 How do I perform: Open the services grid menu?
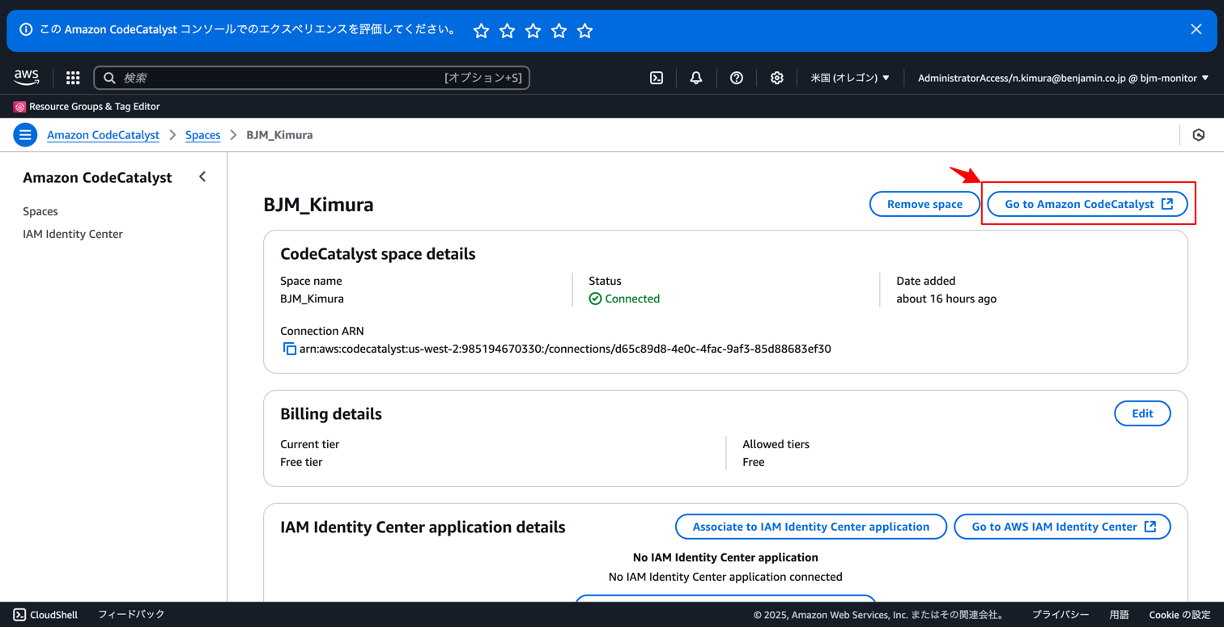(x=71, y=77)
